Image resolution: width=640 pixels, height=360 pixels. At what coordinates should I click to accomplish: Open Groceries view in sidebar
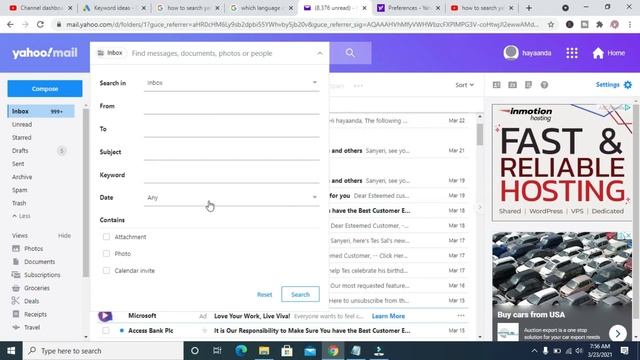[x=31, y=288]
